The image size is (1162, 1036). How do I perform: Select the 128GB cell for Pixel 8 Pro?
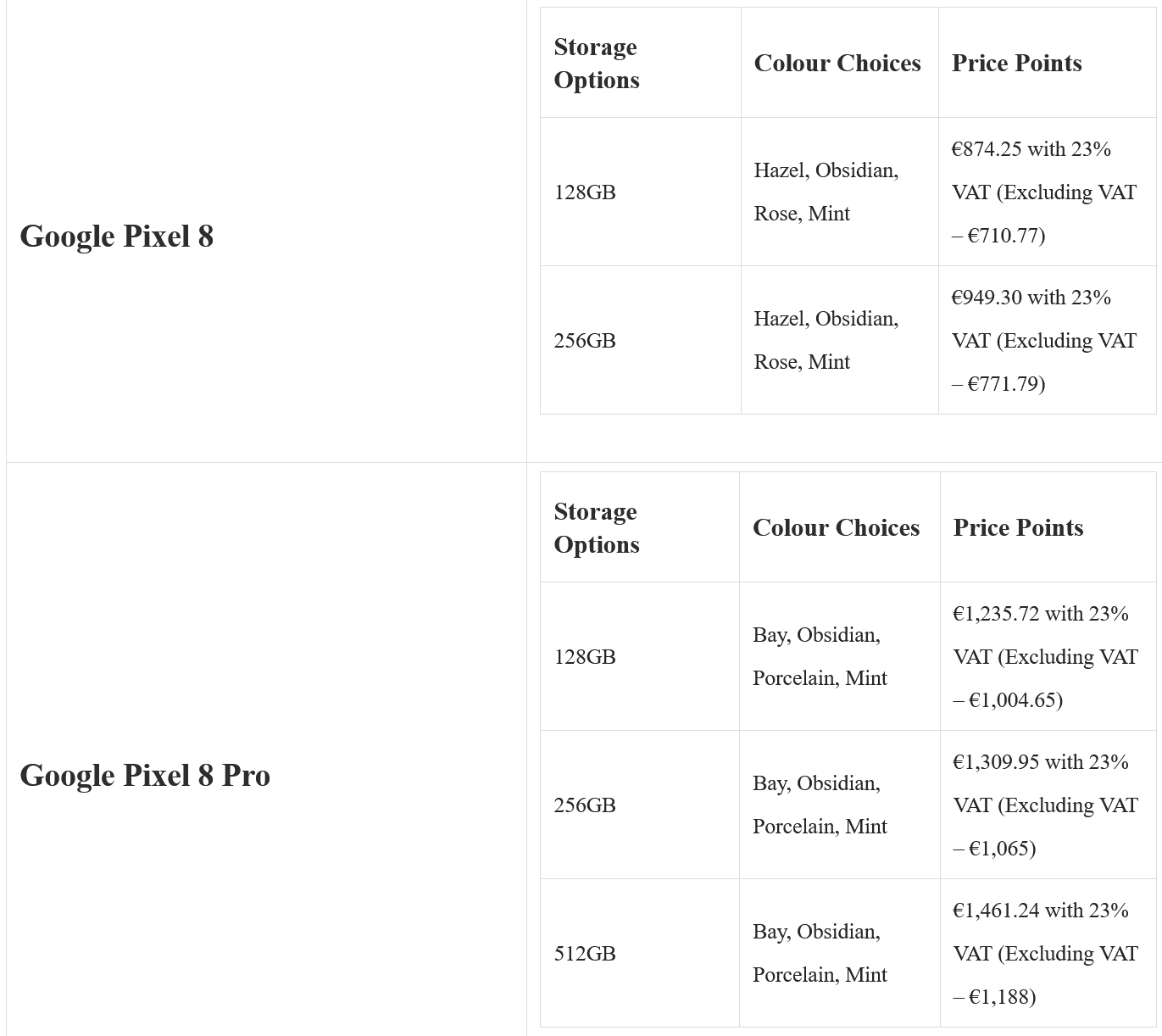[585, 657]
